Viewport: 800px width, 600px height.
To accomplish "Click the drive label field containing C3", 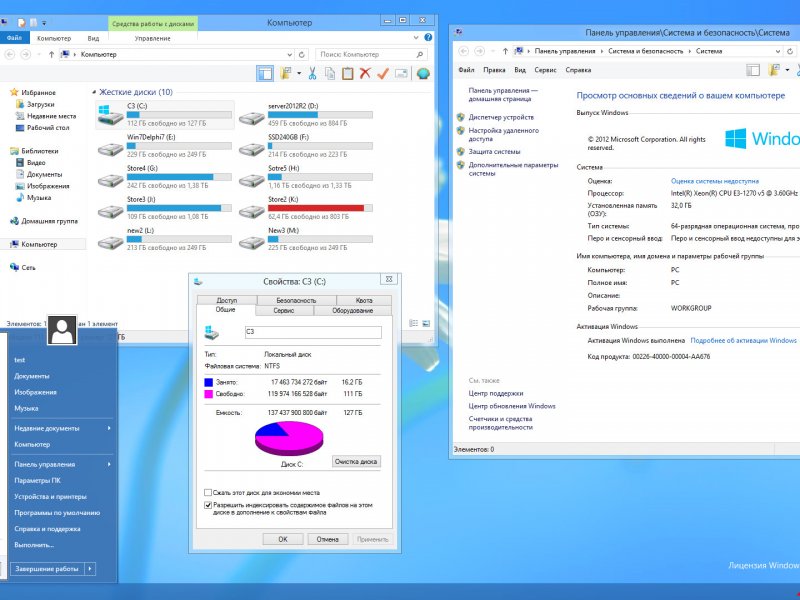I will pos(313,332).
